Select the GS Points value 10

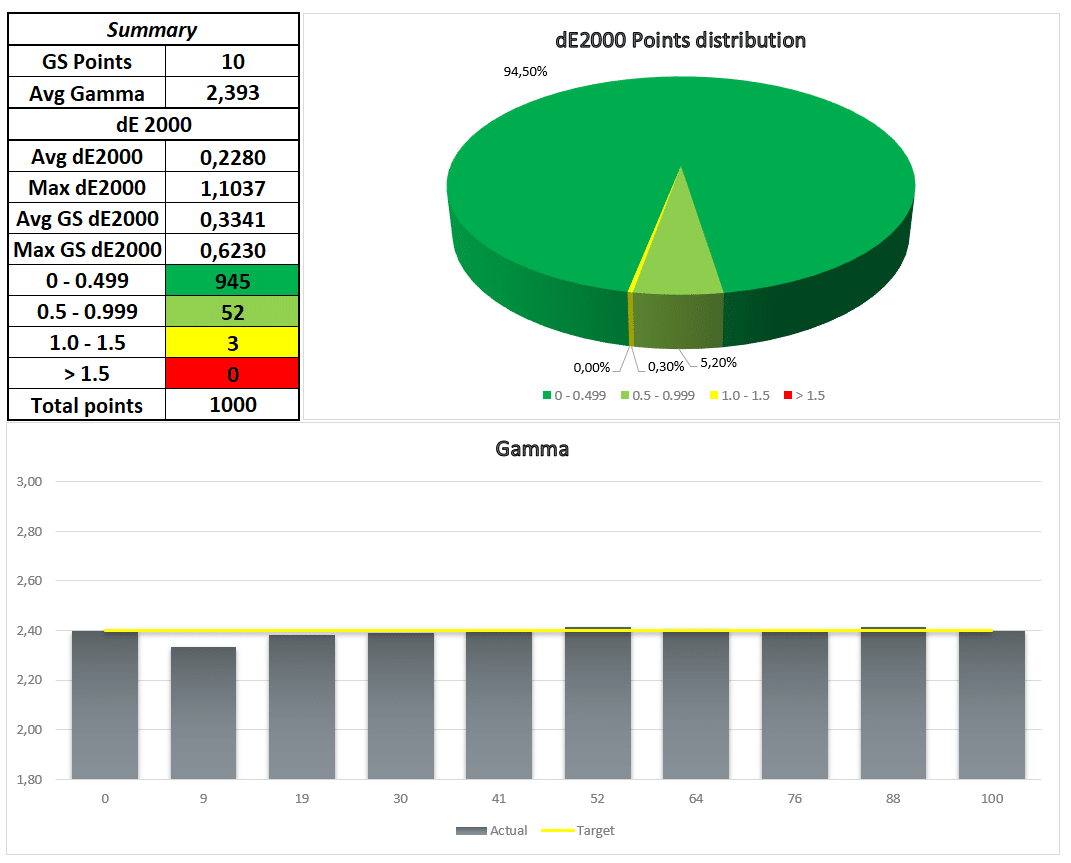point(232,61)
